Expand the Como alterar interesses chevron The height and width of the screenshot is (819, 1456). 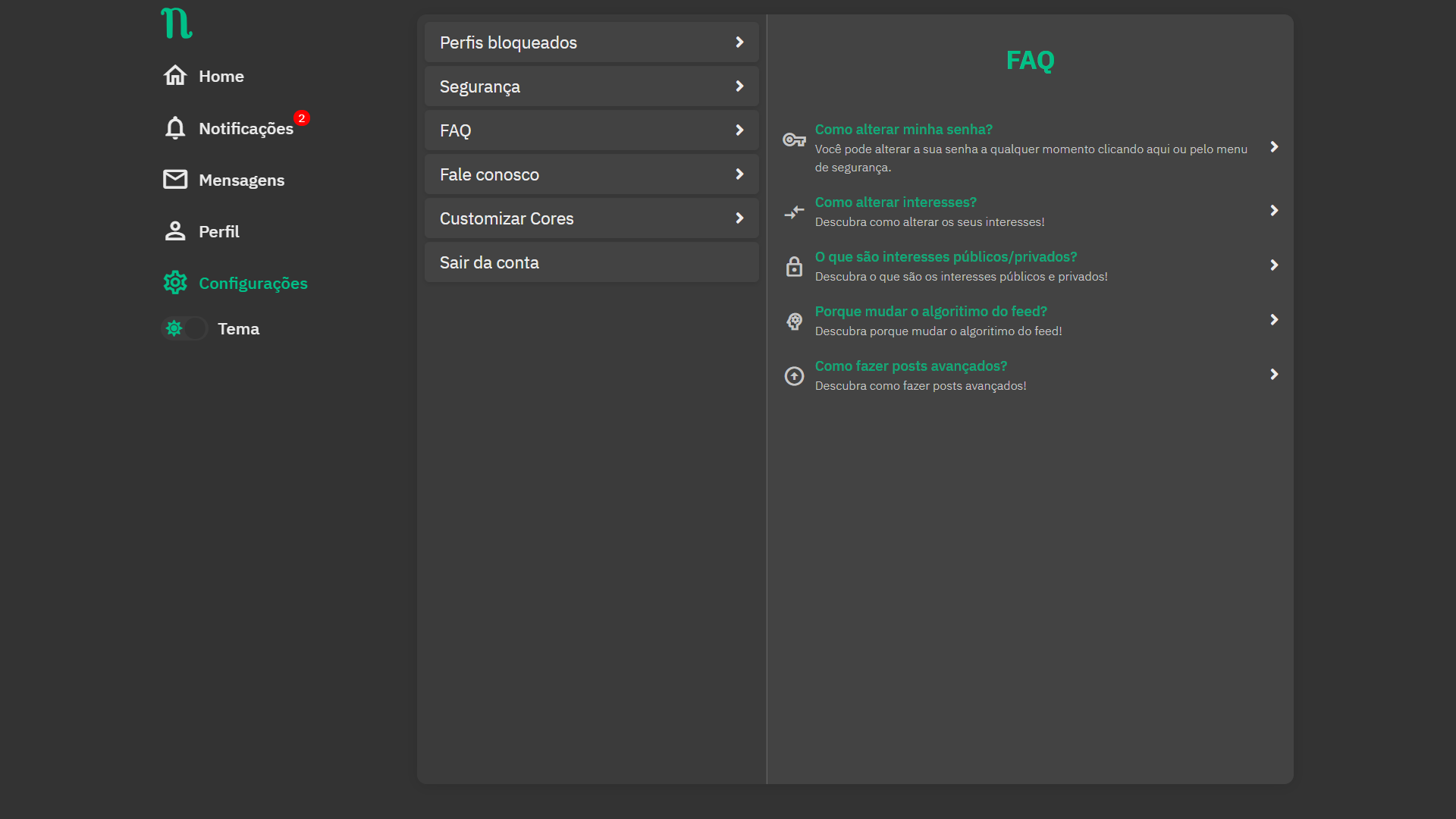click(1274, 211)
